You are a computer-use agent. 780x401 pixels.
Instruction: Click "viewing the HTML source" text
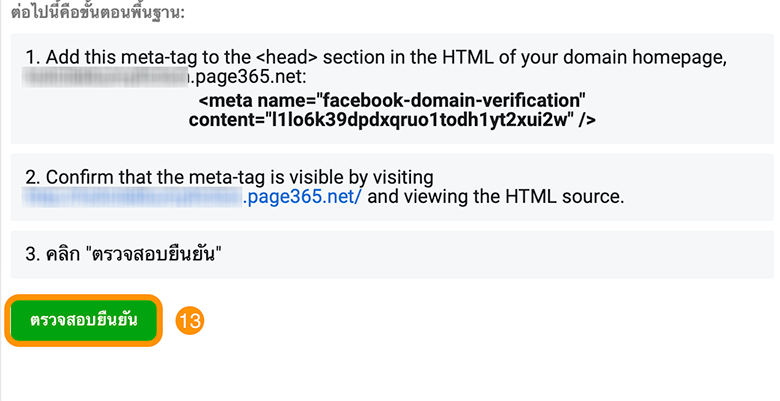(x=512, y=197)
